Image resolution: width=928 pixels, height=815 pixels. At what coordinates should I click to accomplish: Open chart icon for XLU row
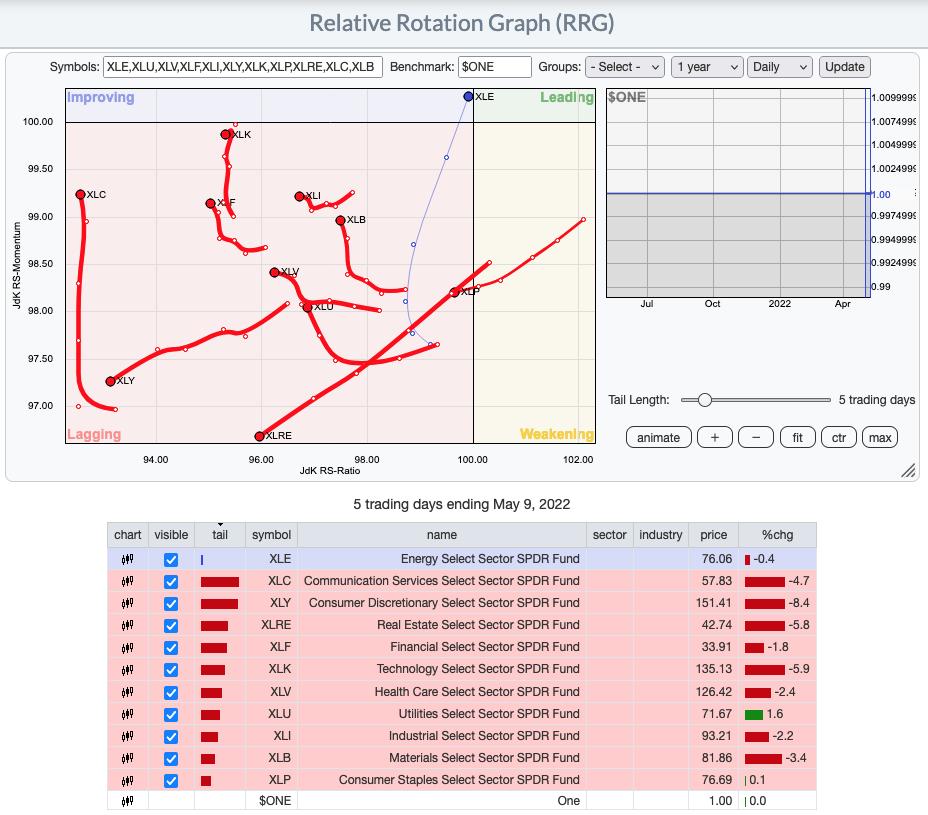point(127,714)
